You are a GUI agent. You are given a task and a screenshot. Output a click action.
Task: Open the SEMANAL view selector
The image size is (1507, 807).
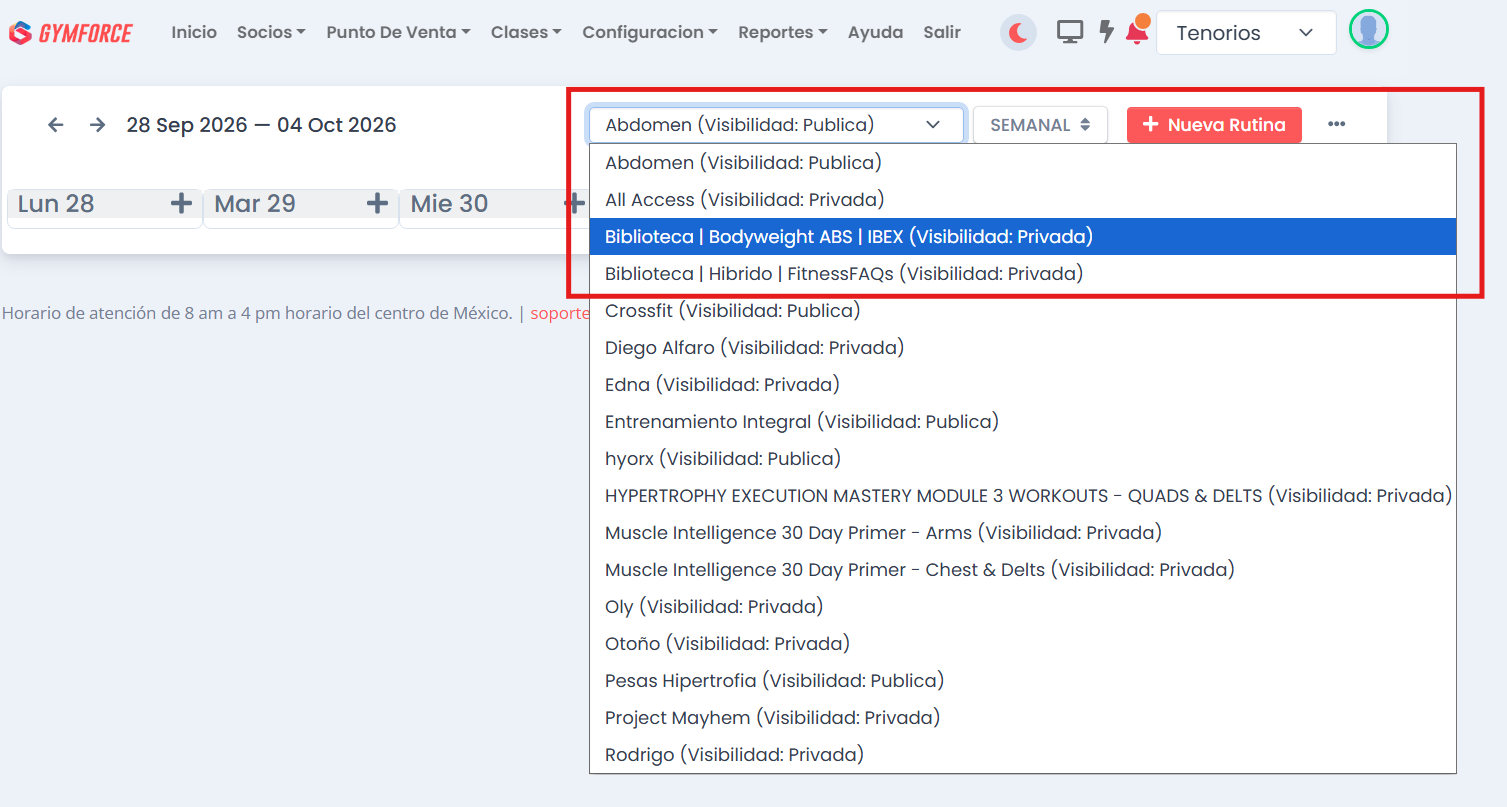1040,125
